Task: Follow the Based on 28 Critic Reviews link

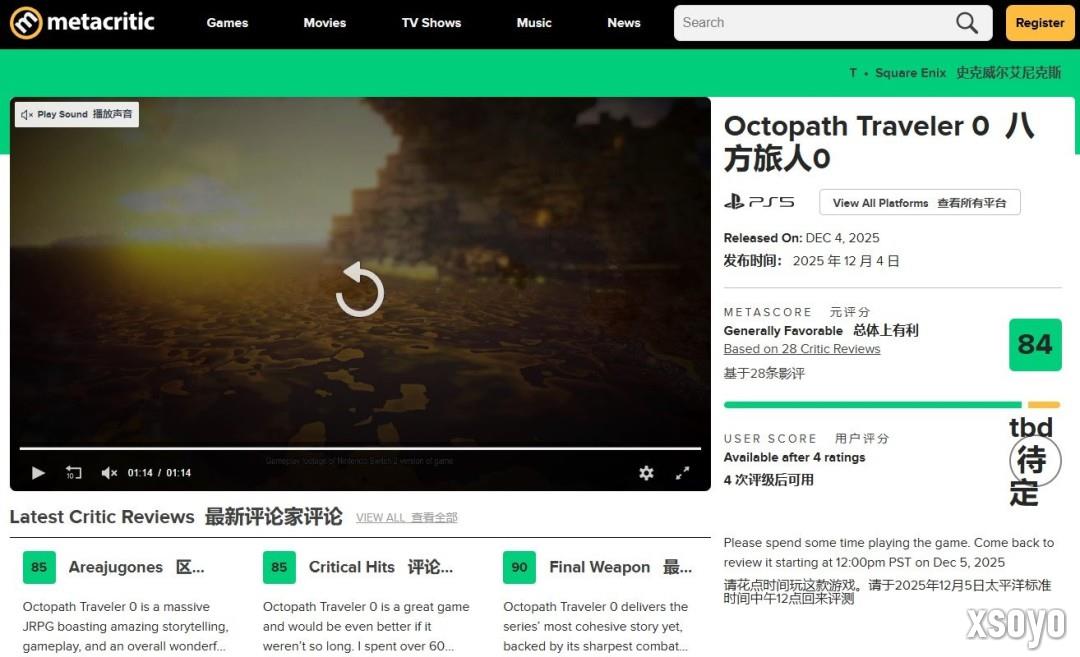Action: click(801, 348)
